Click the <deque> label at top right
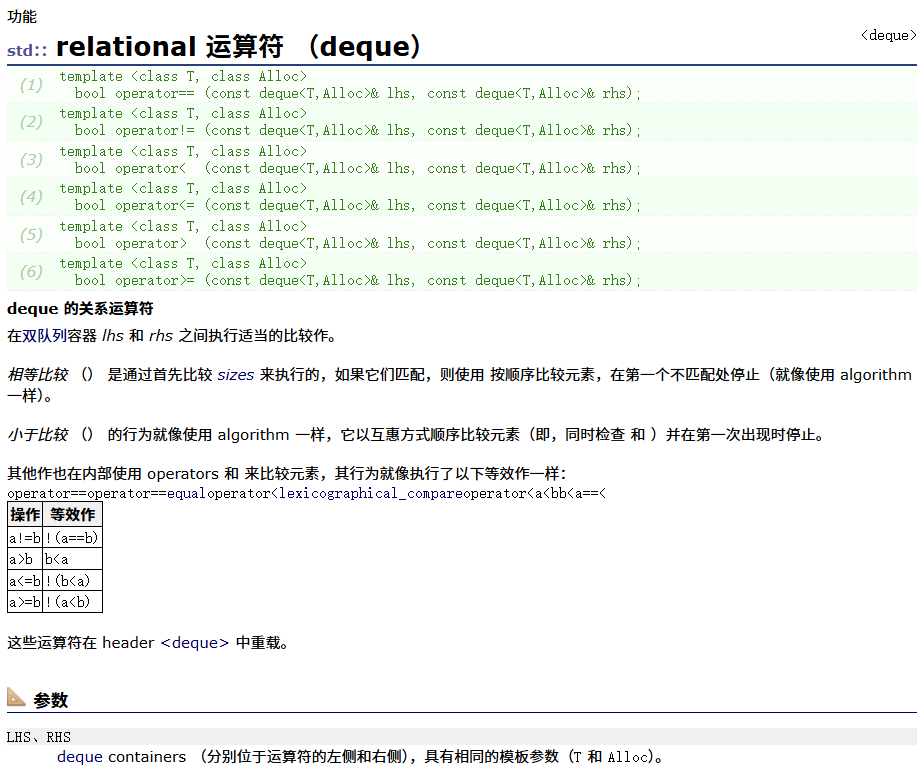Image resolution: width=917 pixels, height=773 pixels. (888, 35)
